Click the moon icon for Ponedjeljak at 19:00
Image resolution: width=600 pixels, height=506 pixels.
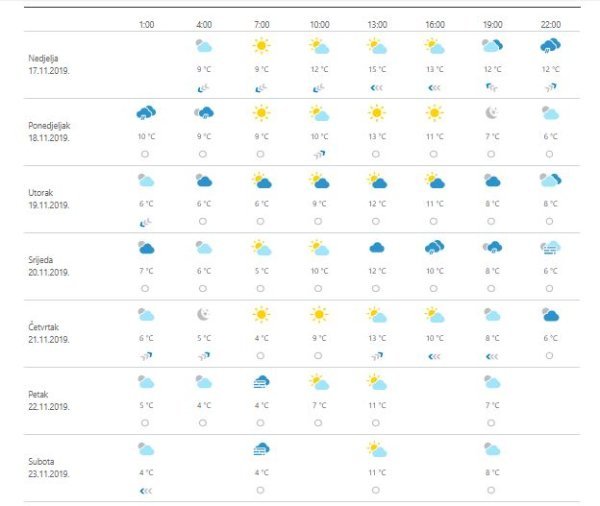tap(491, 113)
